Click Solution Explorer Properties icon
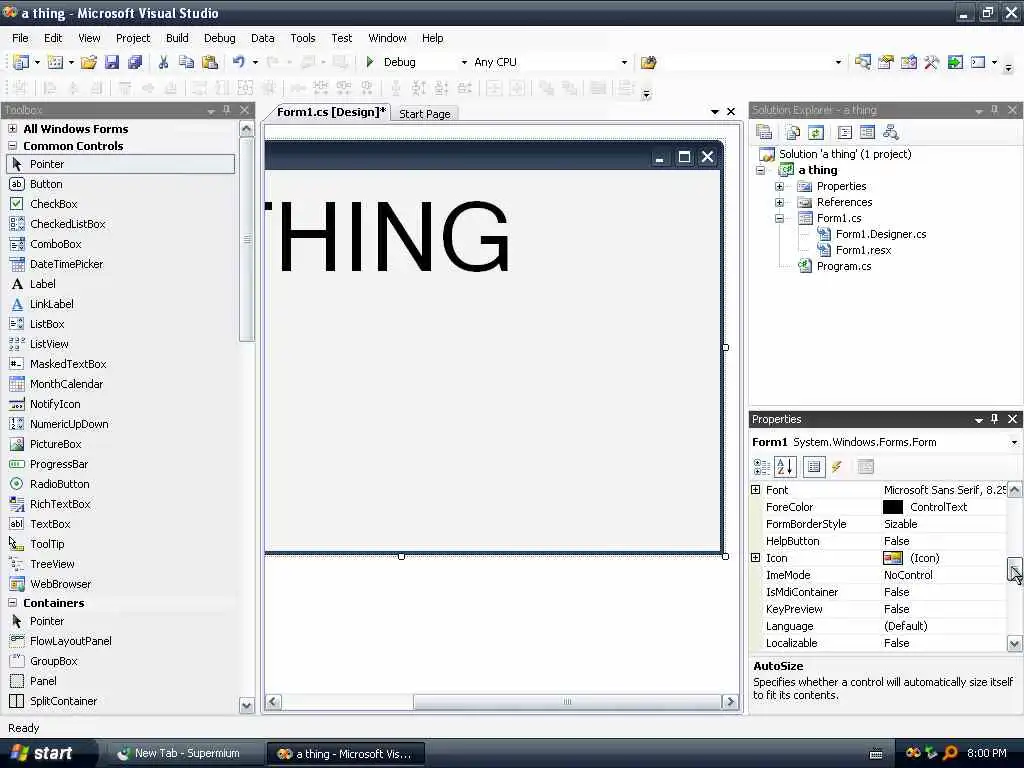This screenshot has height=768, width=1024. point(764,133)
